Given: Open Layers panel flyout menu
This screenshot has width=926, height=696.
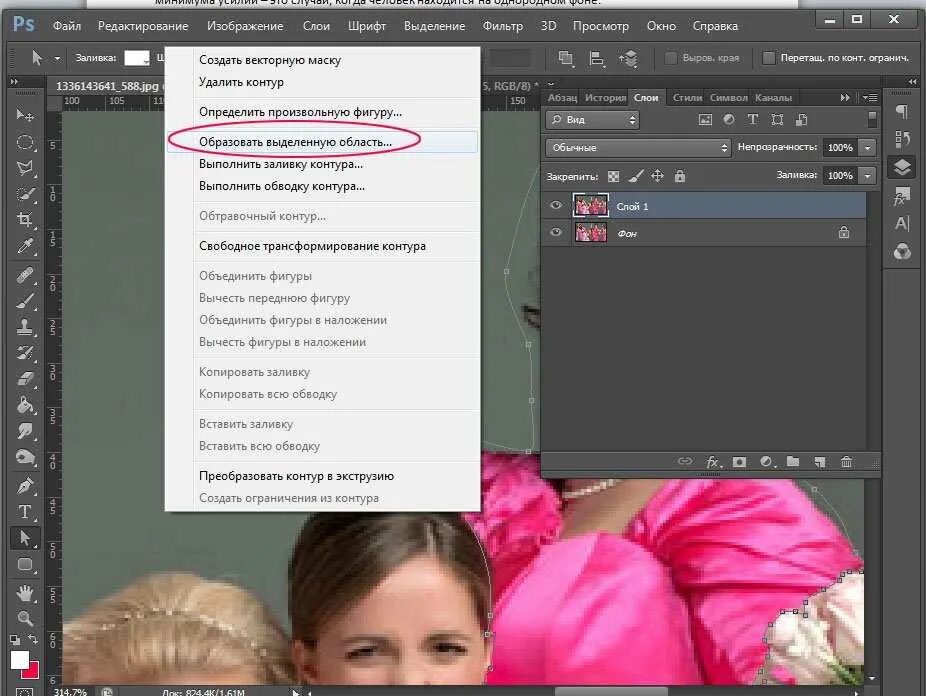Looking at the screenshot, I should (x=869, y=97).
